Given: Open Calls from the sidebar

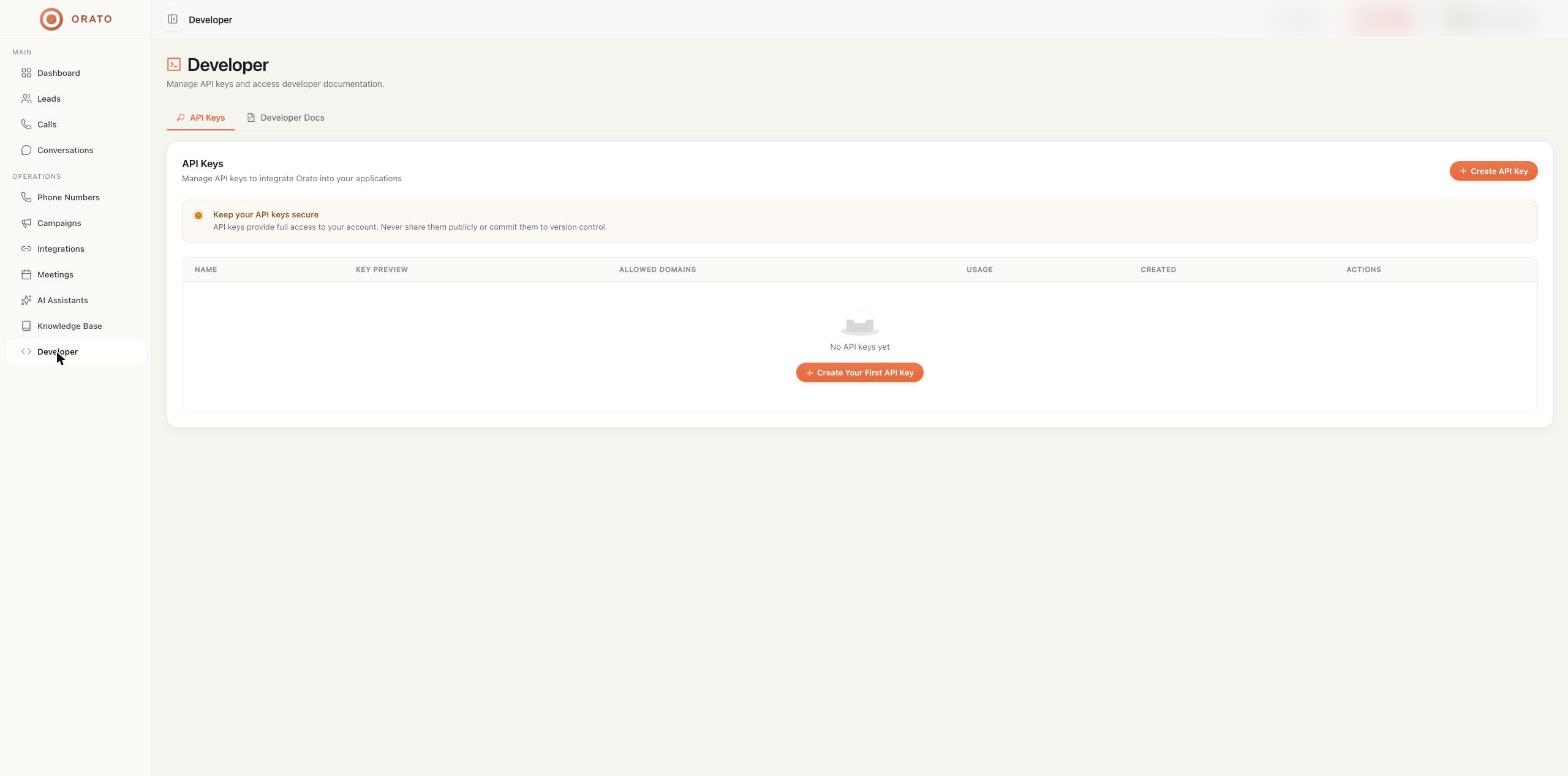Looking at the screenshot, I should click(x=76, y=124).
